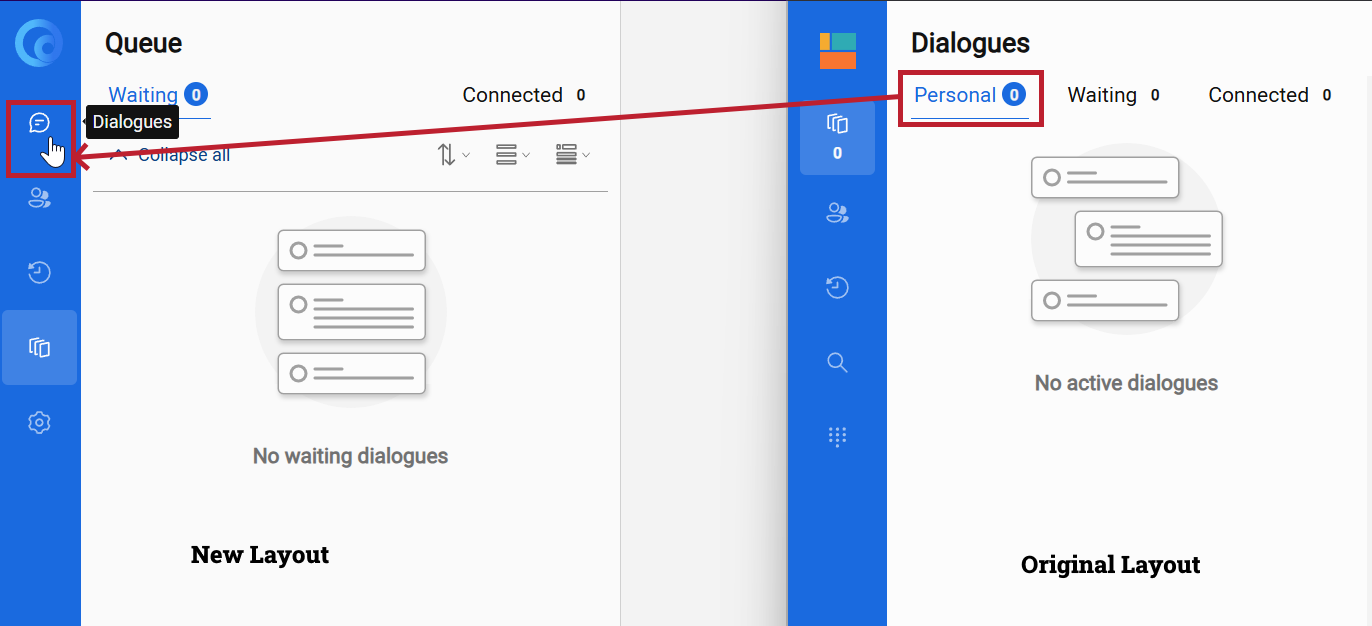Click the orange and teal logo
This screenshot has height=626, width=1372.
(837, 51)
